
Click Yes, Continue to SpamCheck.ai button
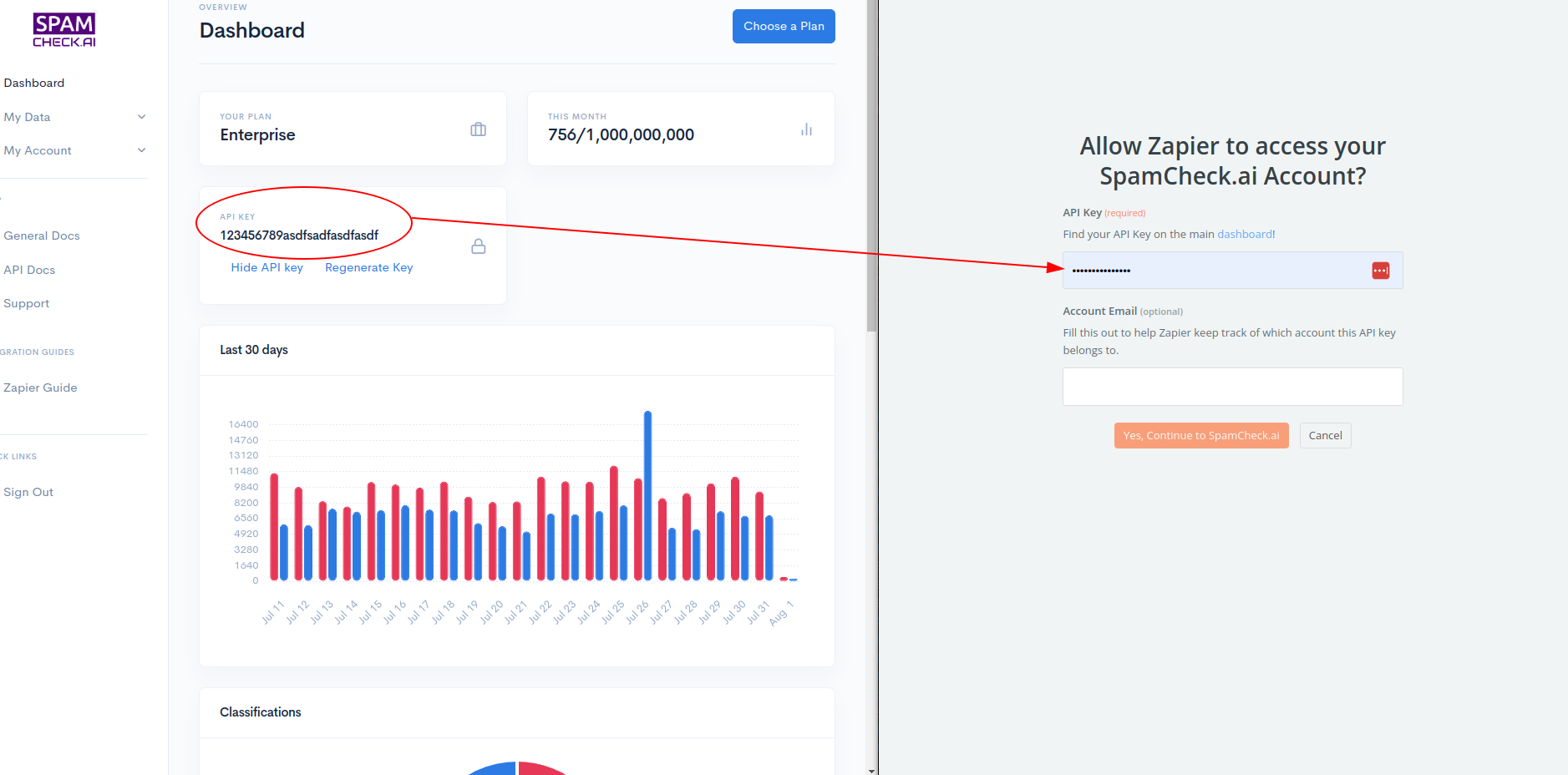[x=1201, y=435]
